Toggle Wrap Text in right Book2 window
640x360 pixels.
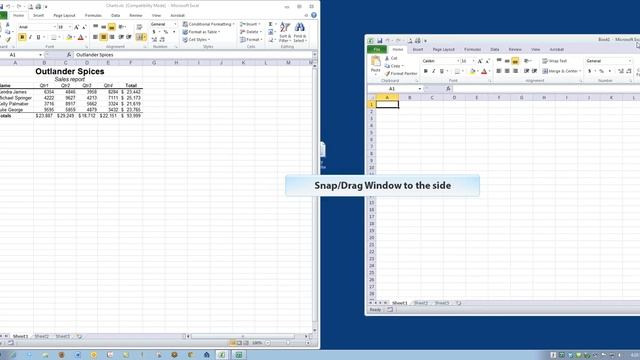pos(555,61)
